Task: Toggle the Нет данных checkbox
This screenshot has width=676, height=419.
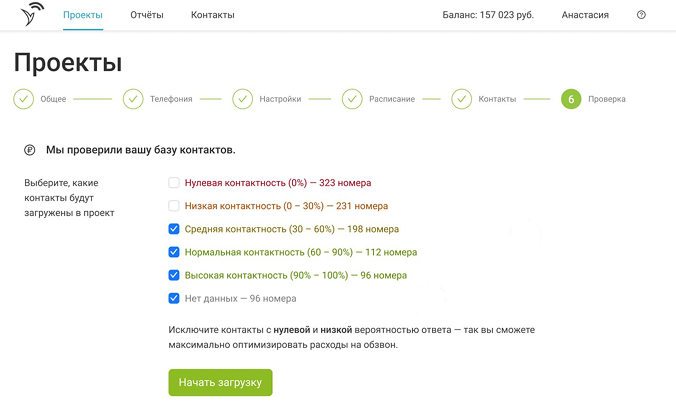Action: point(174,298)
